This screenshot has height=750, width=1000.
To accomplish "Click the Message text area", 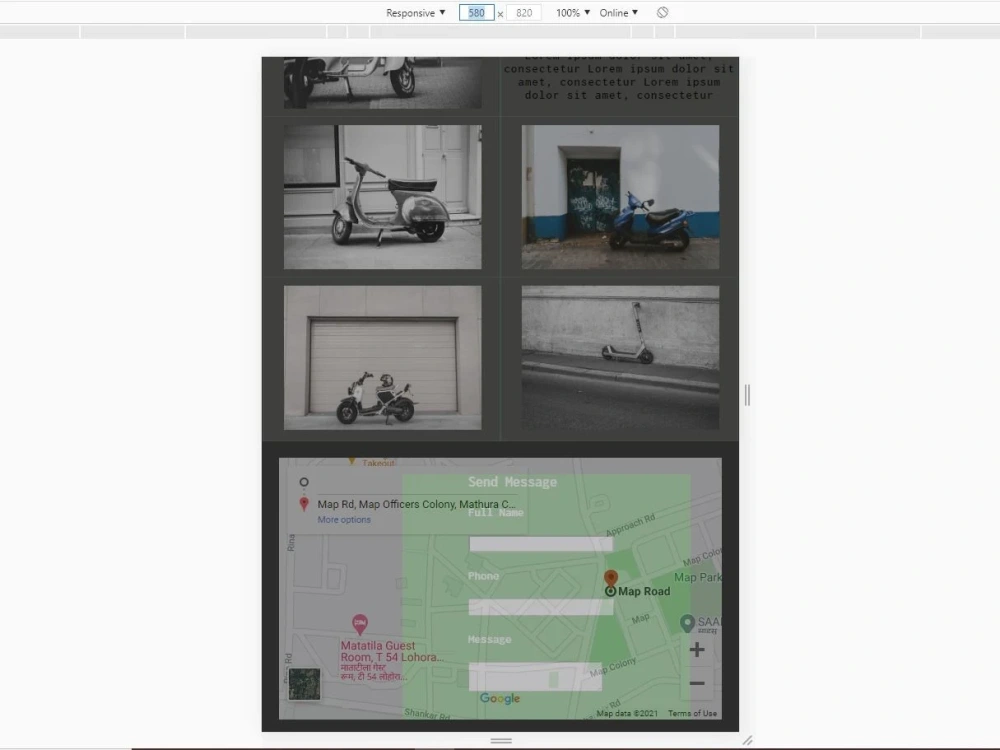I will 535,676.
